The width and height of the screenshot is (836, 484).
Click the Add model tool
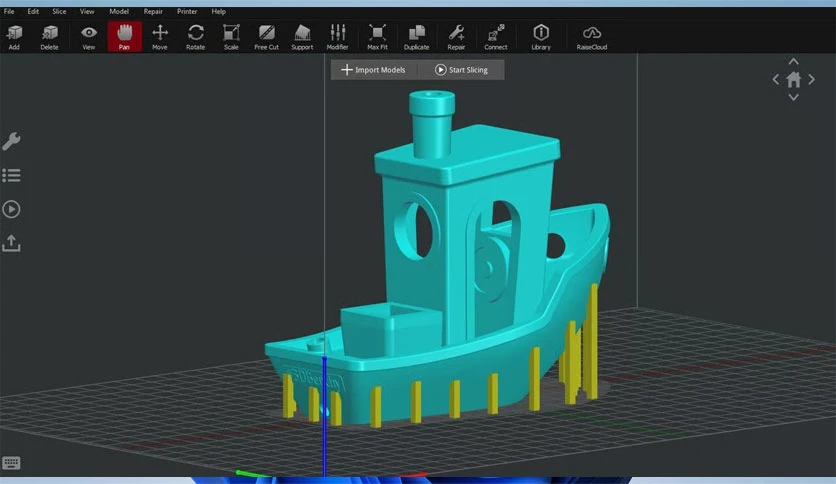point(14,37)
